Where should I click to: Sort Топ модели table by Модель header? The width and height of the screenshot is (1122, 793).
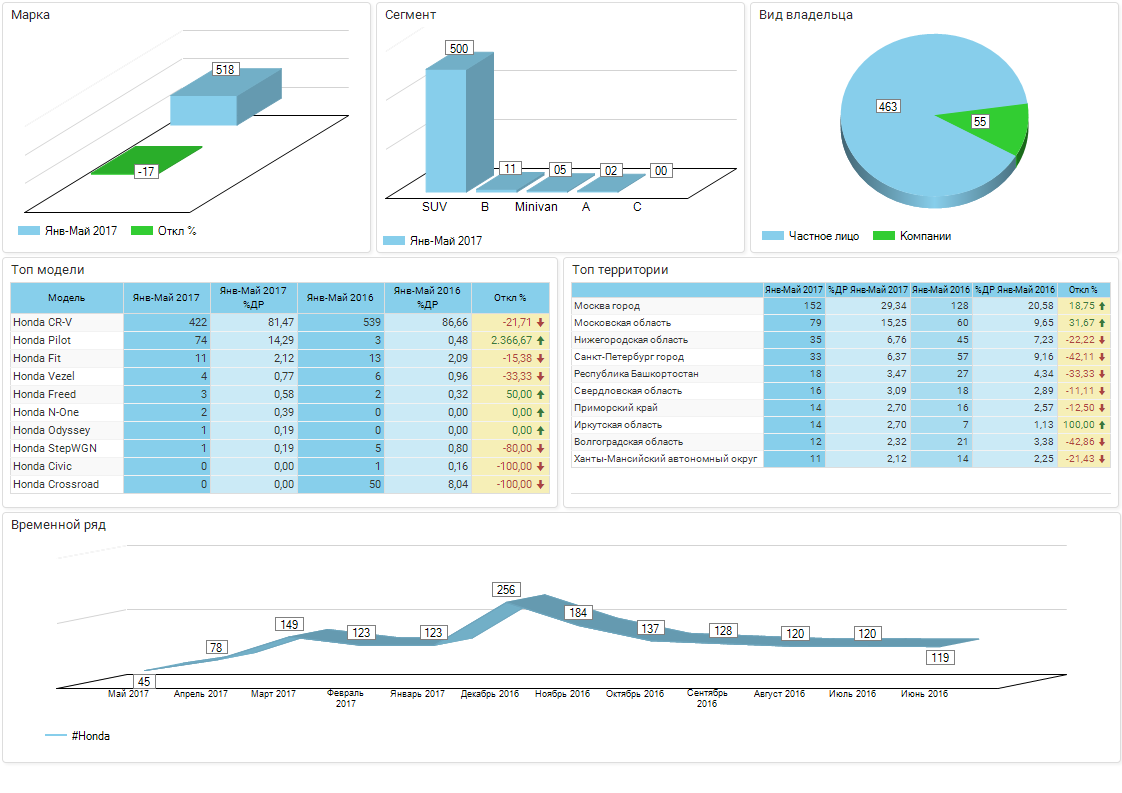click(66, 298)
